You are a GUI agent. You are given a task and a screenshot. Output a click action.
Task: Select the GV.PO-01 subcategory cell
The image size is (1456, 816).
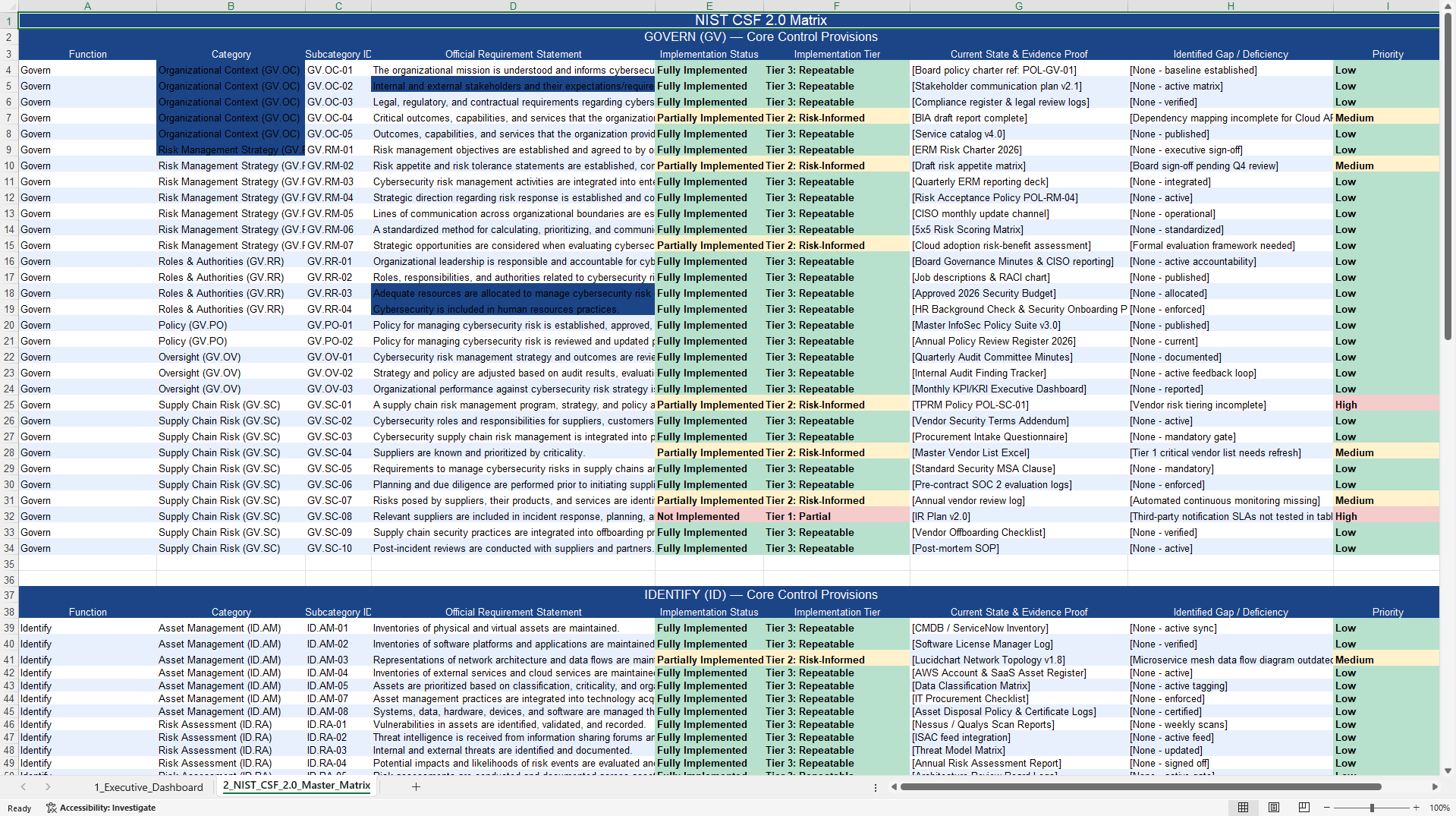(x=338, y=326)
